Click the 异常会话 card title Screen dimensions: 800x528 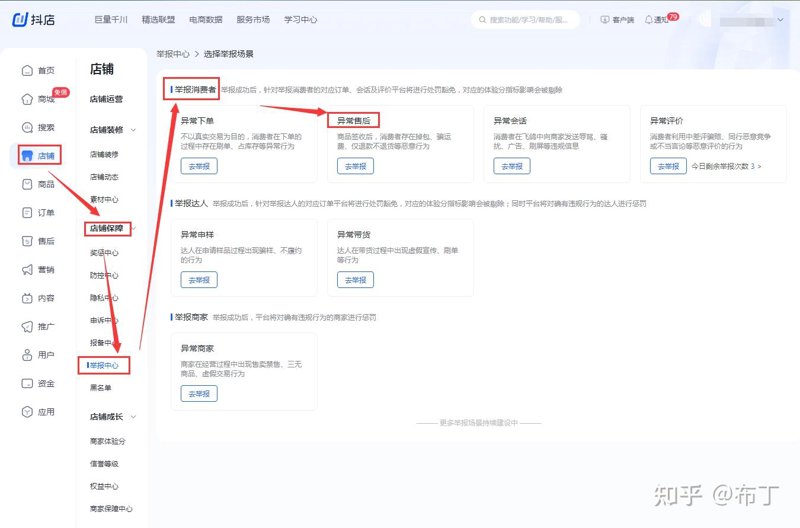tap(510, 121)
